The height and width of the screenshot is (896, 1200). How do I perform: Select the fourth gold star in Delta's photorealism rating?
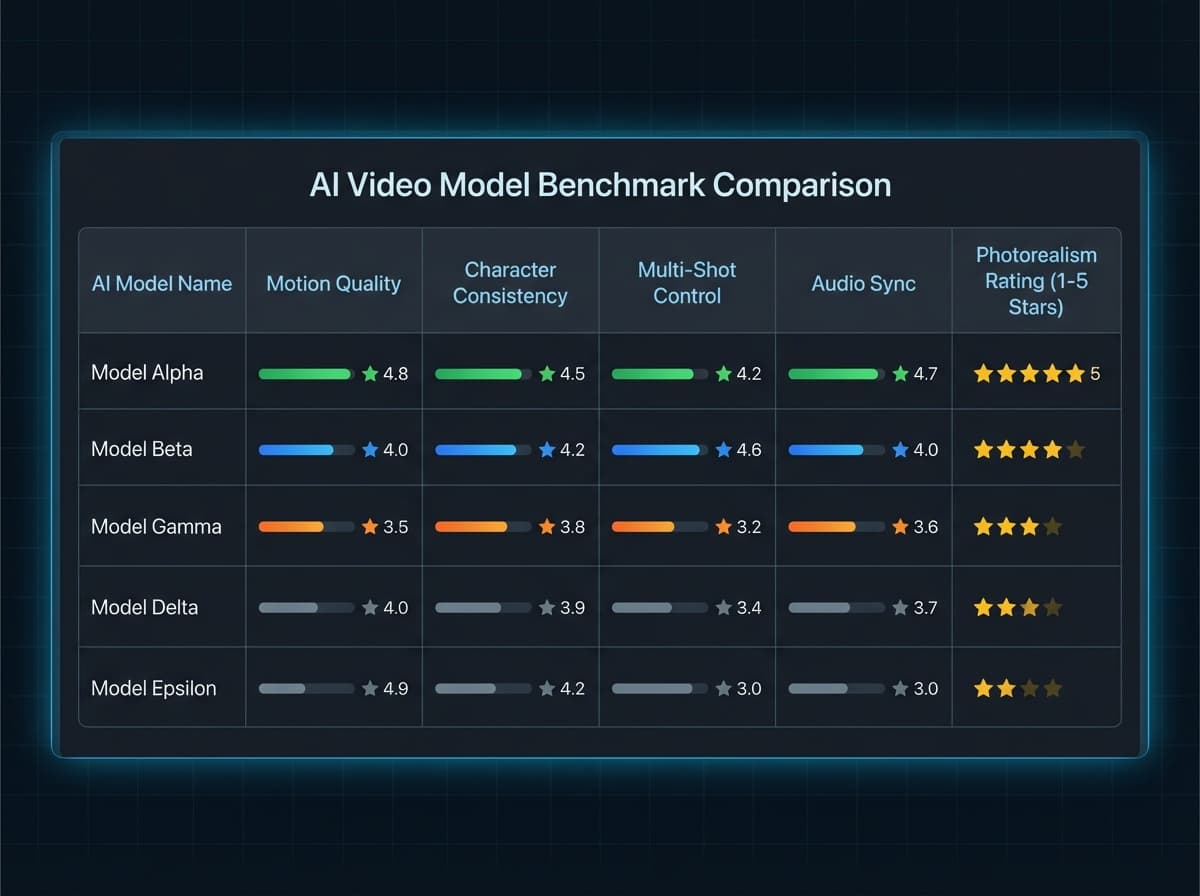[x=1052, y=607]
